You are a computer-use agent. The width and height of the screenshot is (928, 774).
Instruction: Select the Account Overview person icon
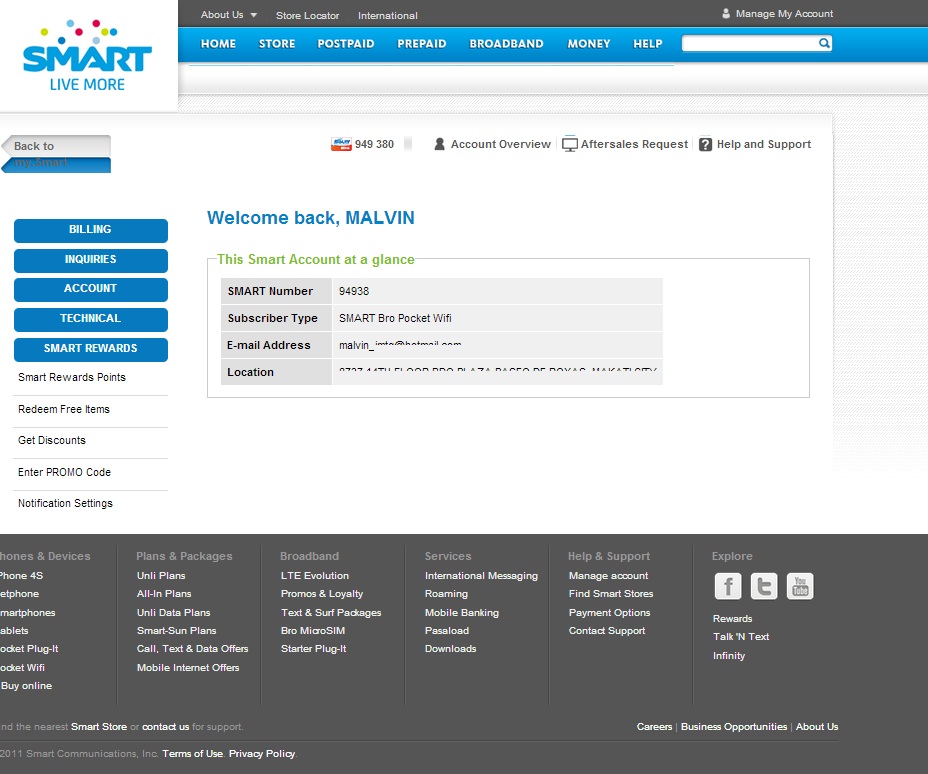[x=440, y=143]
